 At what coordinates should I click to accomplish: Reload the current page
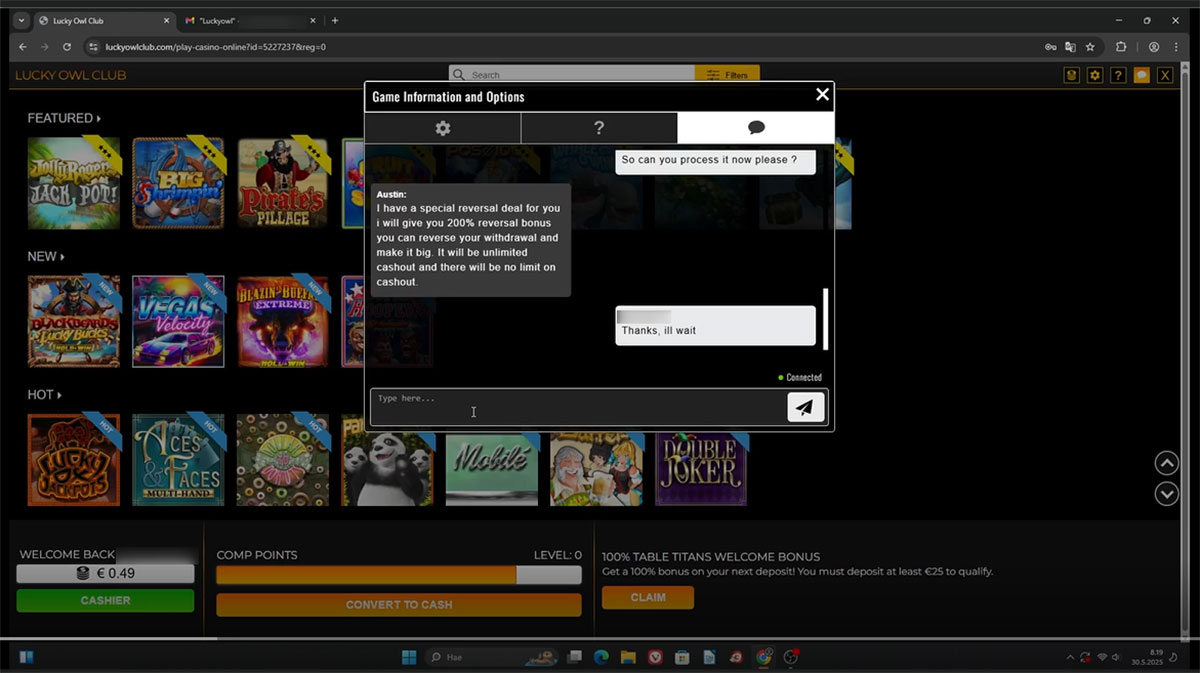(x=67, y=47)
